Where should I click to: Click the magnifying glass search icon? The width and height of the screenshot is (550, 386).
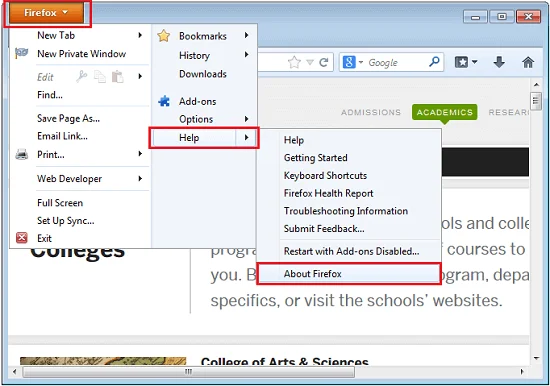(x=434, y=62)
